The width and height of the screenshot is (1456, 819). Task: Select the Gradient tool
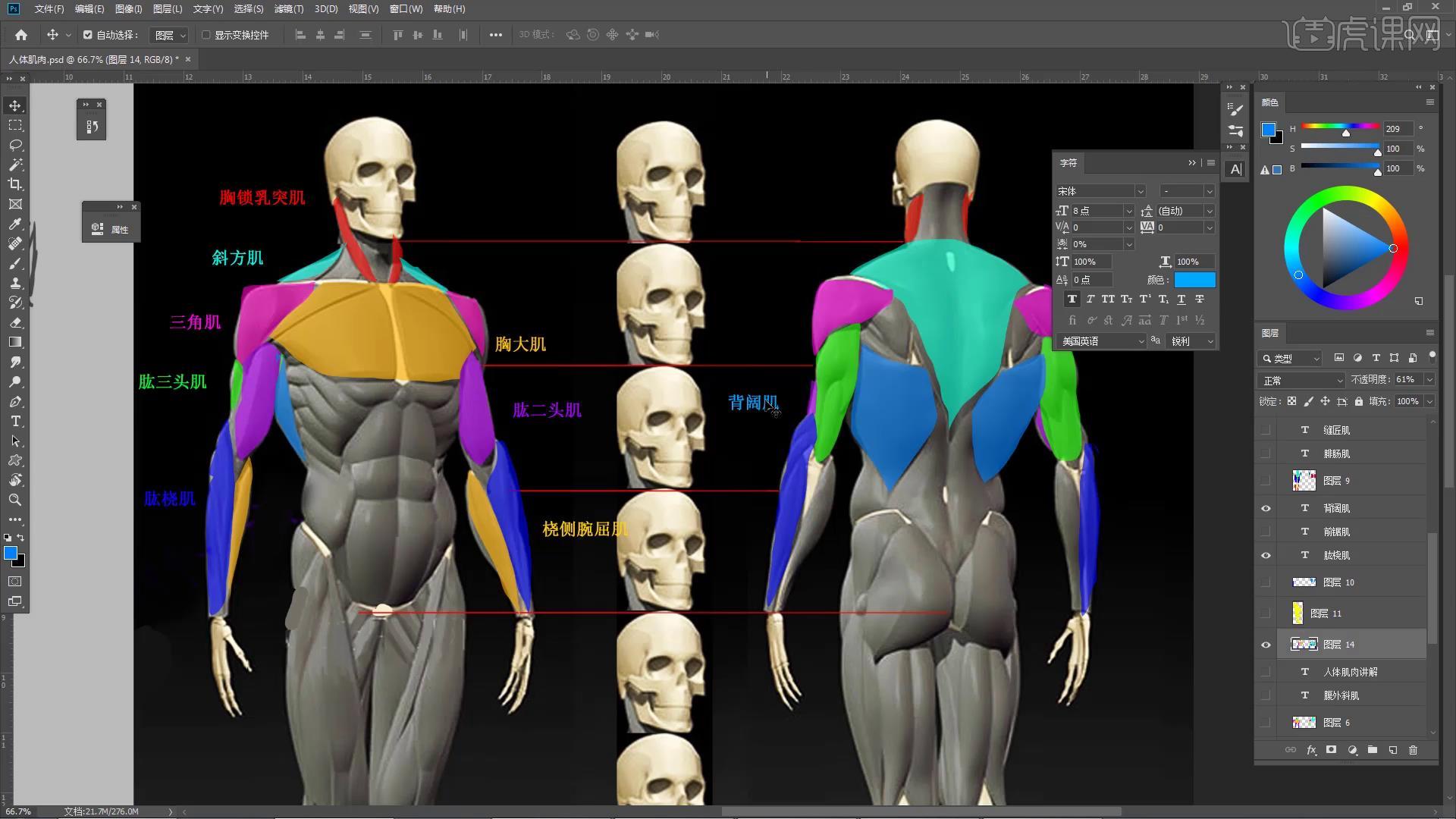pos(15,342)
